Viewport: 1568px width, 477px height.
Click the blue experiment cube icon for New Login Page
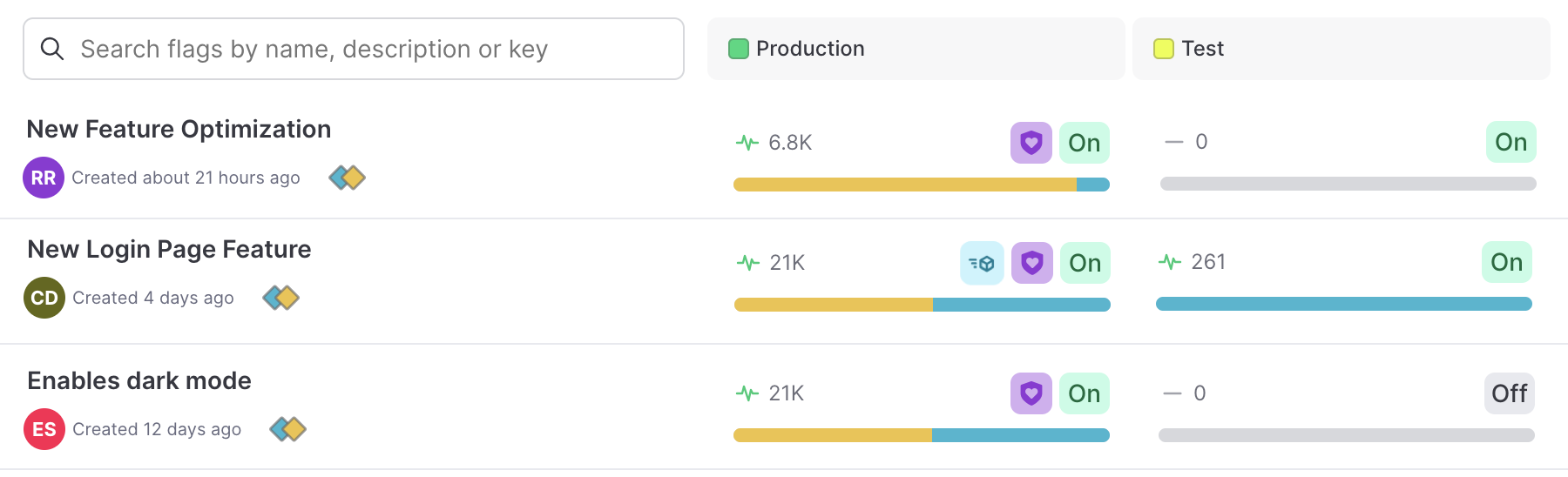click(x=982, y=263)
